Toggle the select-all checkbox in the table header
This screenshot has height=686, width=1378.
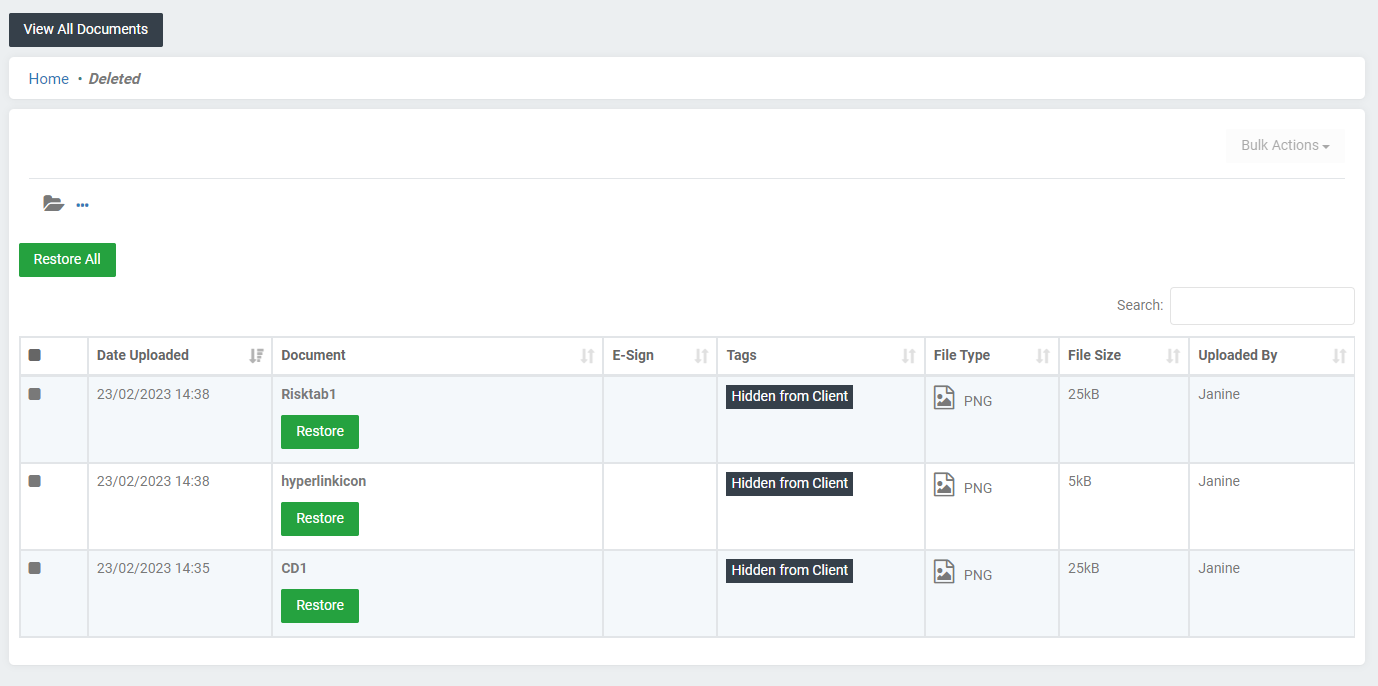34,355
